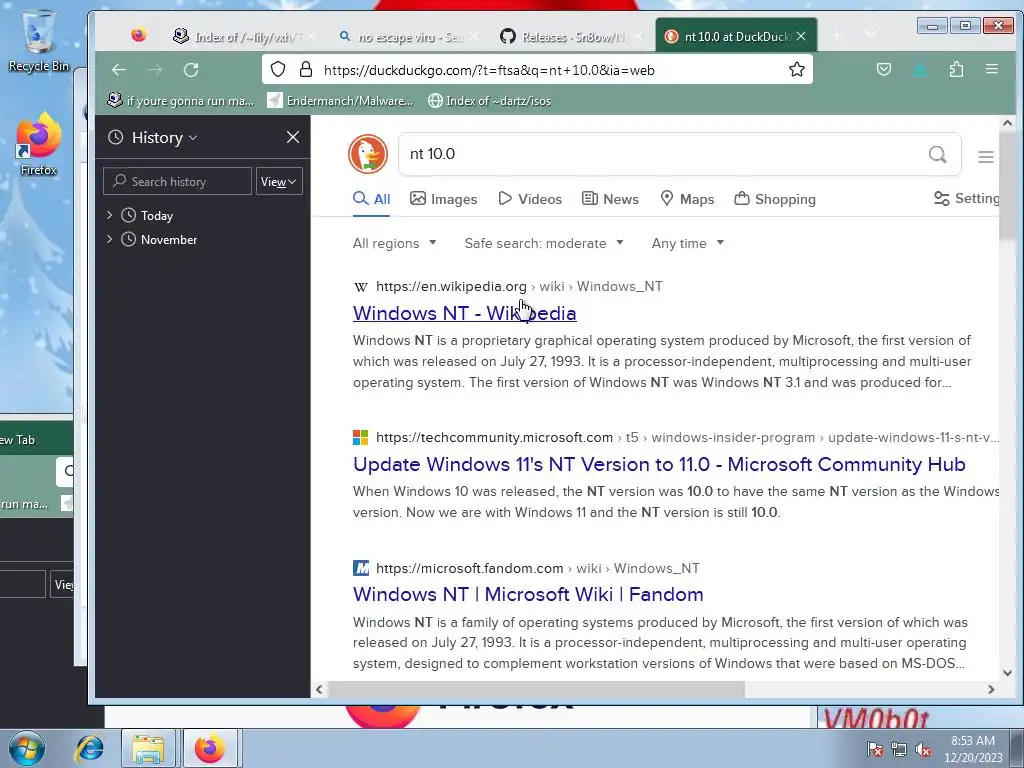List all tabs using the chevron button
1024x768 pixels.
click(x=871, y=34)
